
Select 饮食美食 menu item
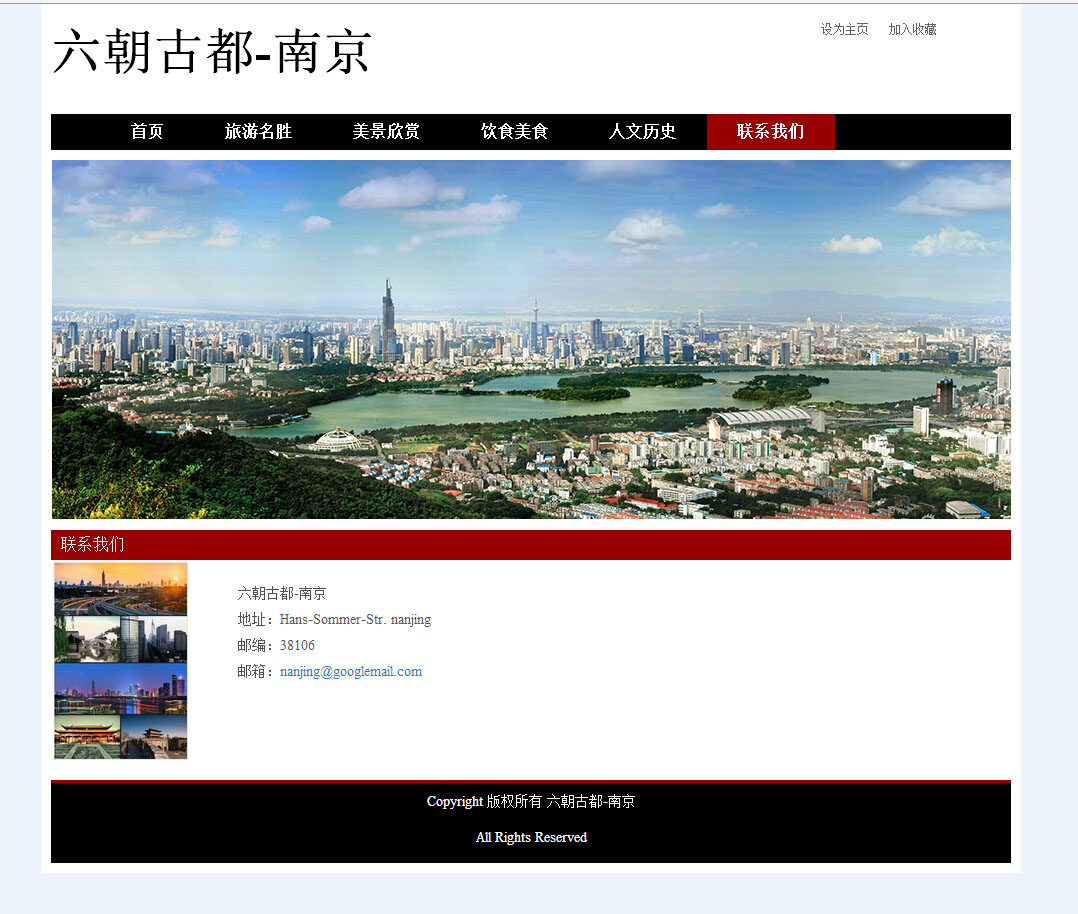pos(514,131)
